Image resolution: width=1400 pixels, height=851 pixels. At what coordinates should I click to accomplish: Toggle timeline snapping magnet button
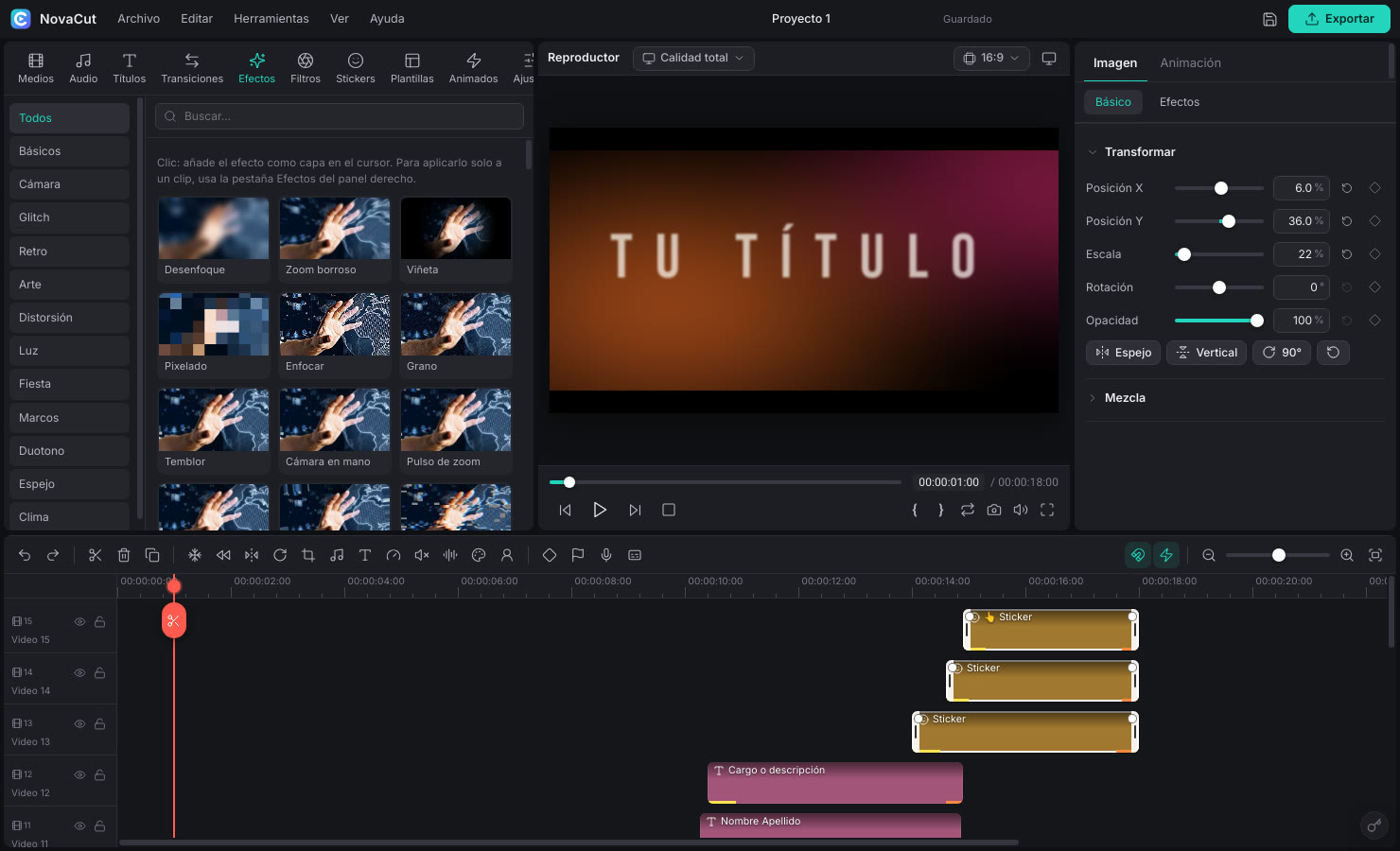coord(1138,555)
